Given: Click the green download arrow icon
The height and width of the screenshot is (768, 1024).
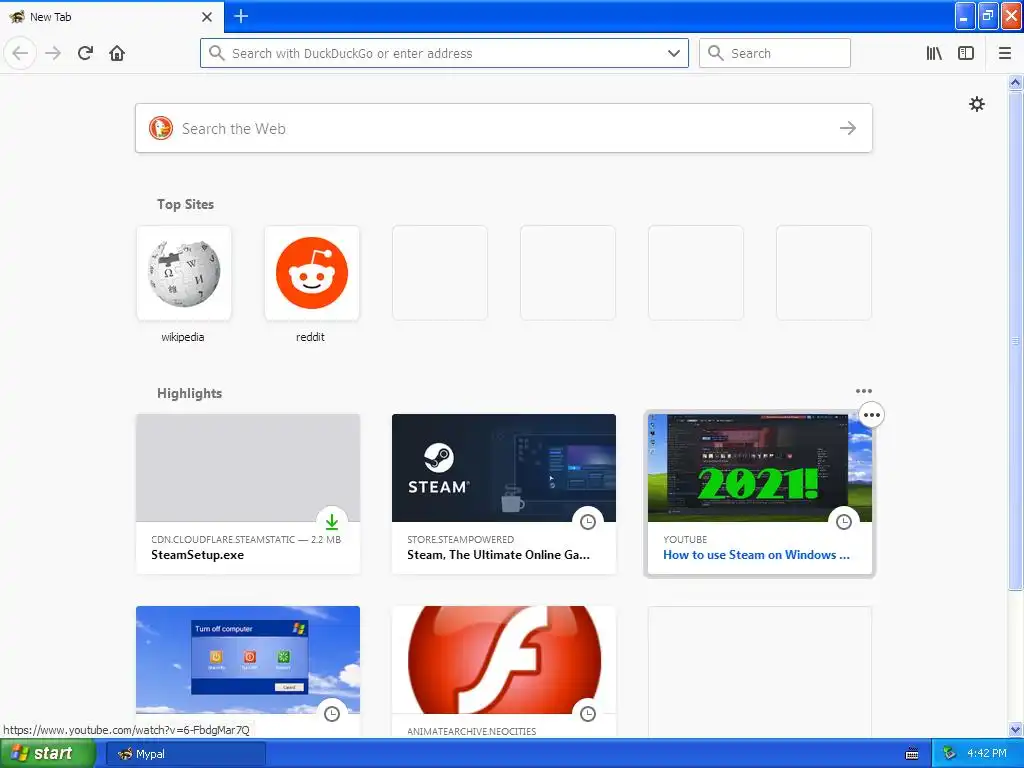Looking at the screenshot, I should [x=332, y=521].
